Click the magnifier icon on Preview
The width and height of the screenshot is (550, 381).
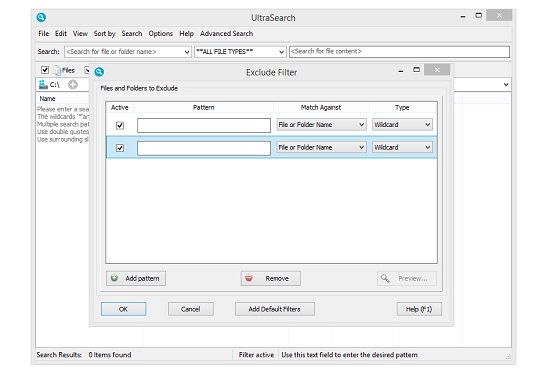(x=385, y=278)
